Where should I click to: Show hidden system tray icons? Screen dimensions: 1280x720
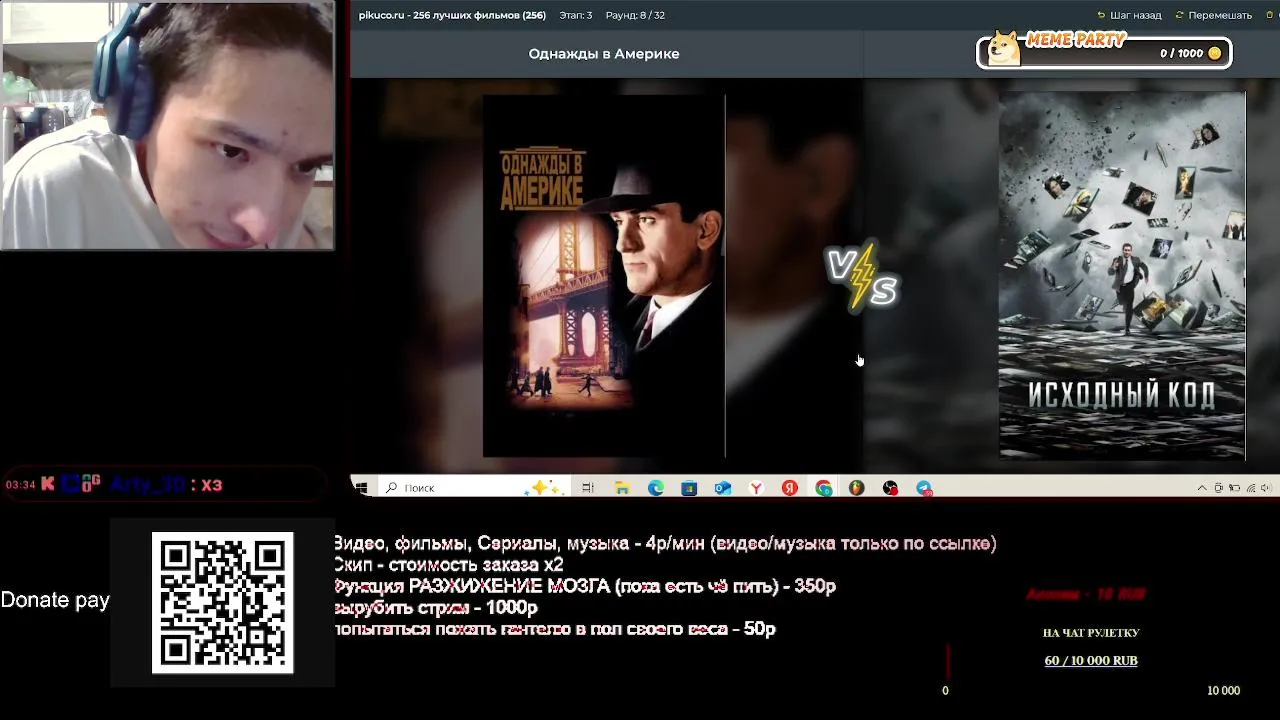[1202, 488]
